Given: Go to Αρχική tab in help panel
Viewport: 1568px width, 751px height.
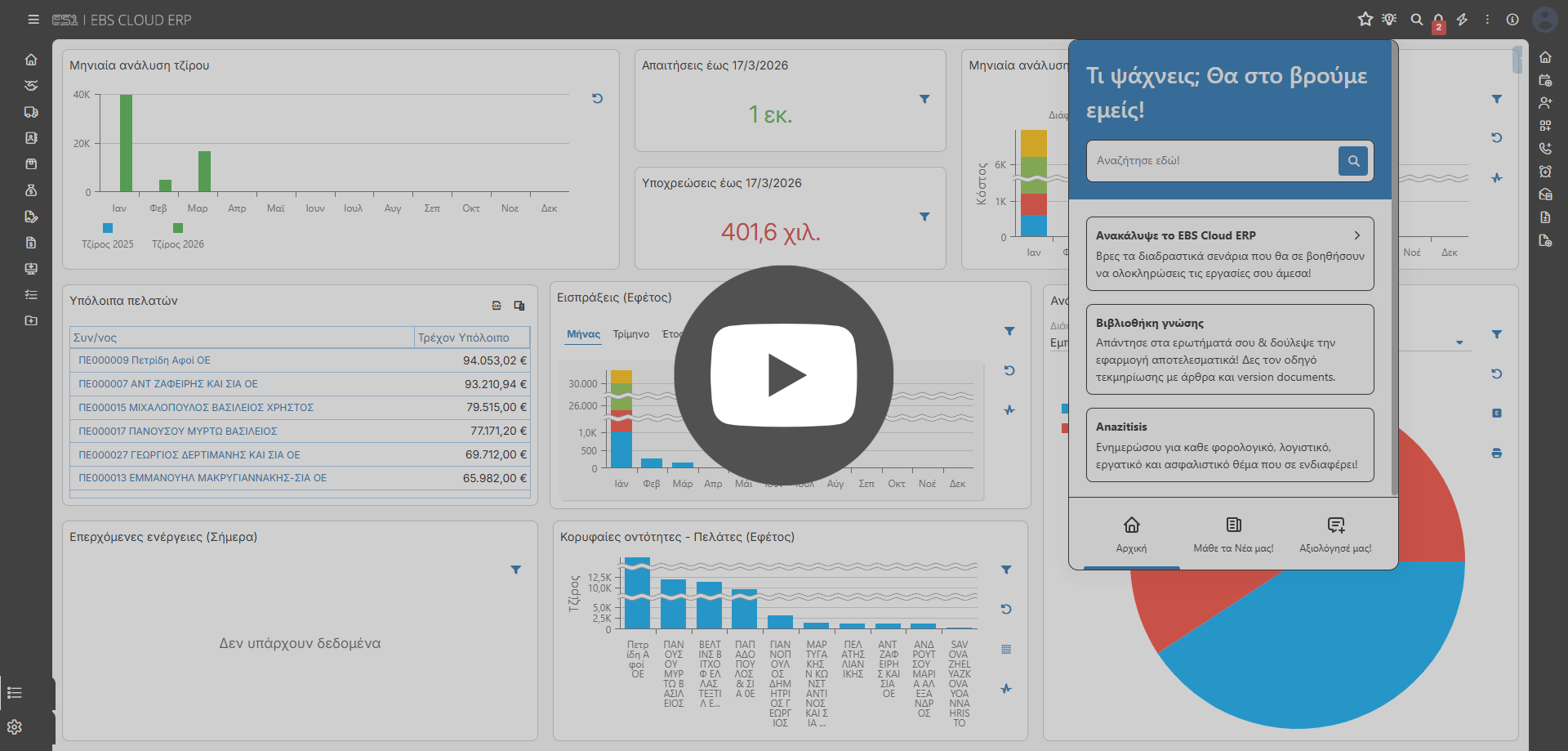Looking at the screenshot, I should coord(1132,534).
